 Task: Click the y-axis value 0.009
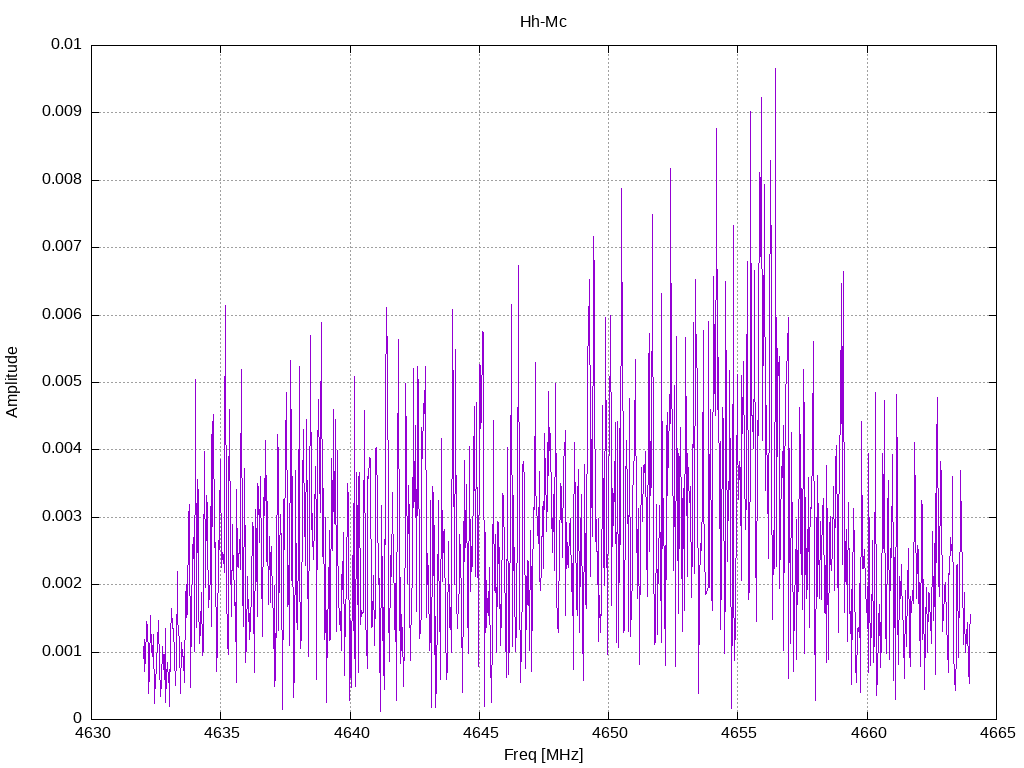[x=61, y=112]
